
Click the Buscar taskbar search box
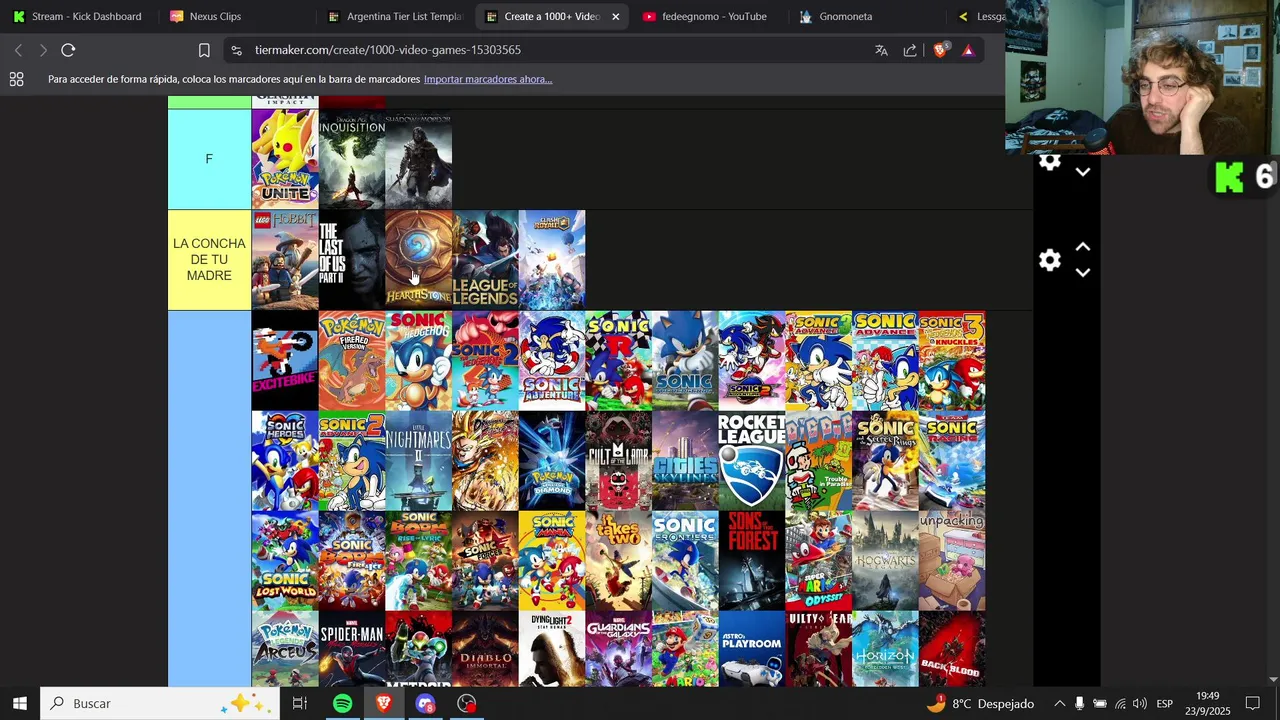coord(160,704)
